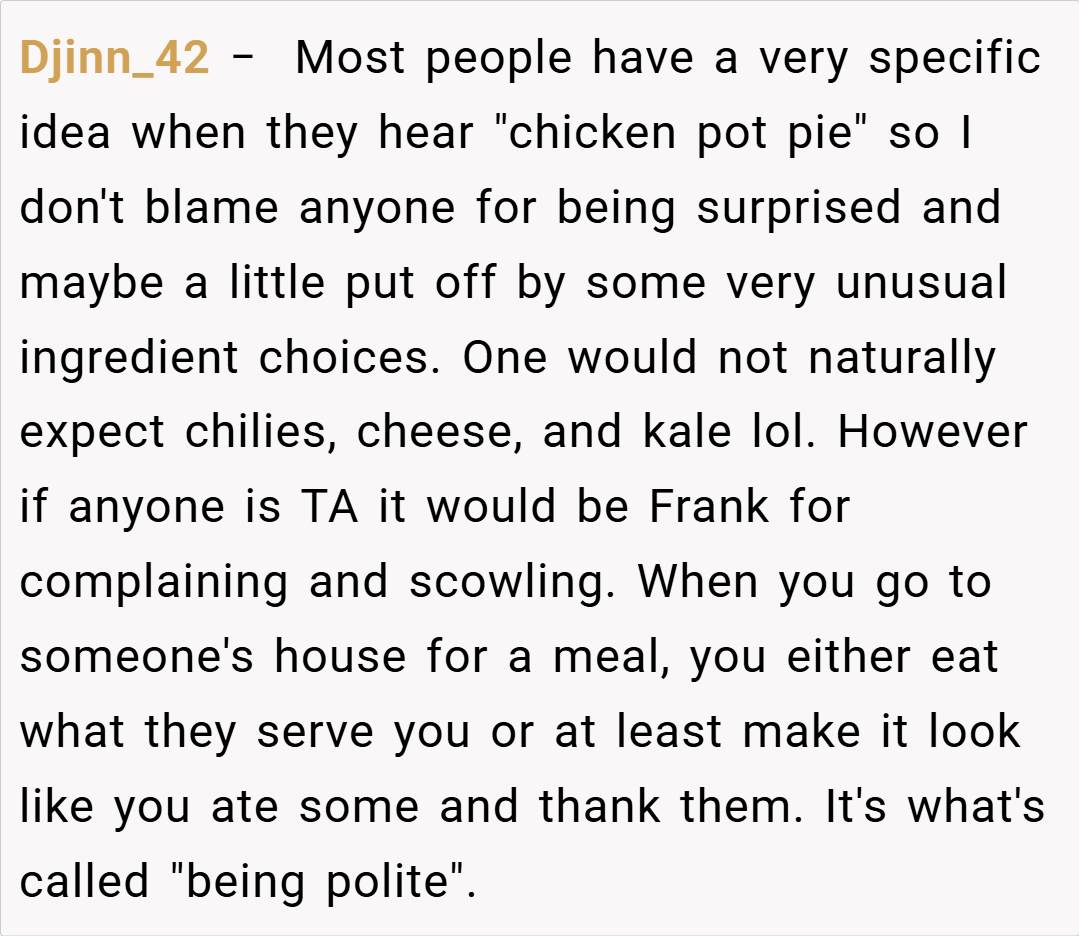Click the quoted phrase "chicken pot pie"
The width and height of the screenshot is (1079, 936).
click(x=682, y=134)
